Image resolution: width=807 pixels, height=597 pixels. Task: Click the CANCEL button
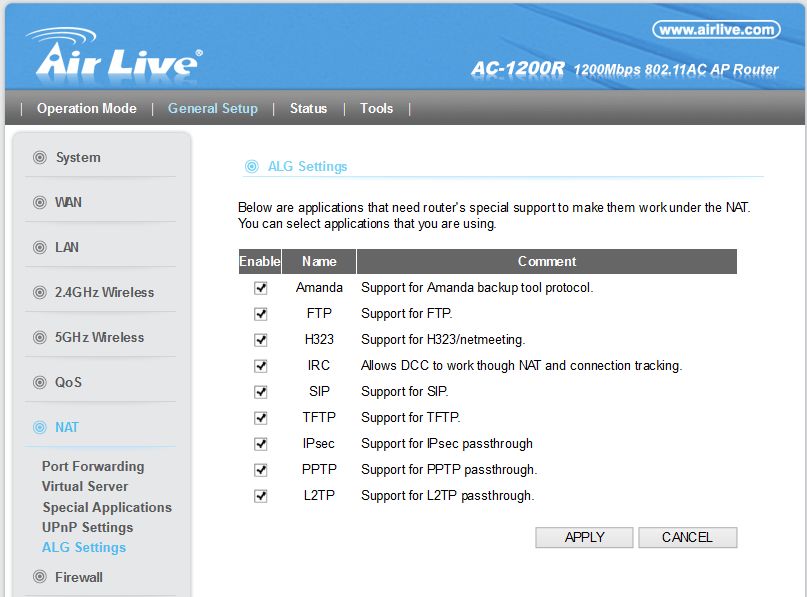pos(688,537)
